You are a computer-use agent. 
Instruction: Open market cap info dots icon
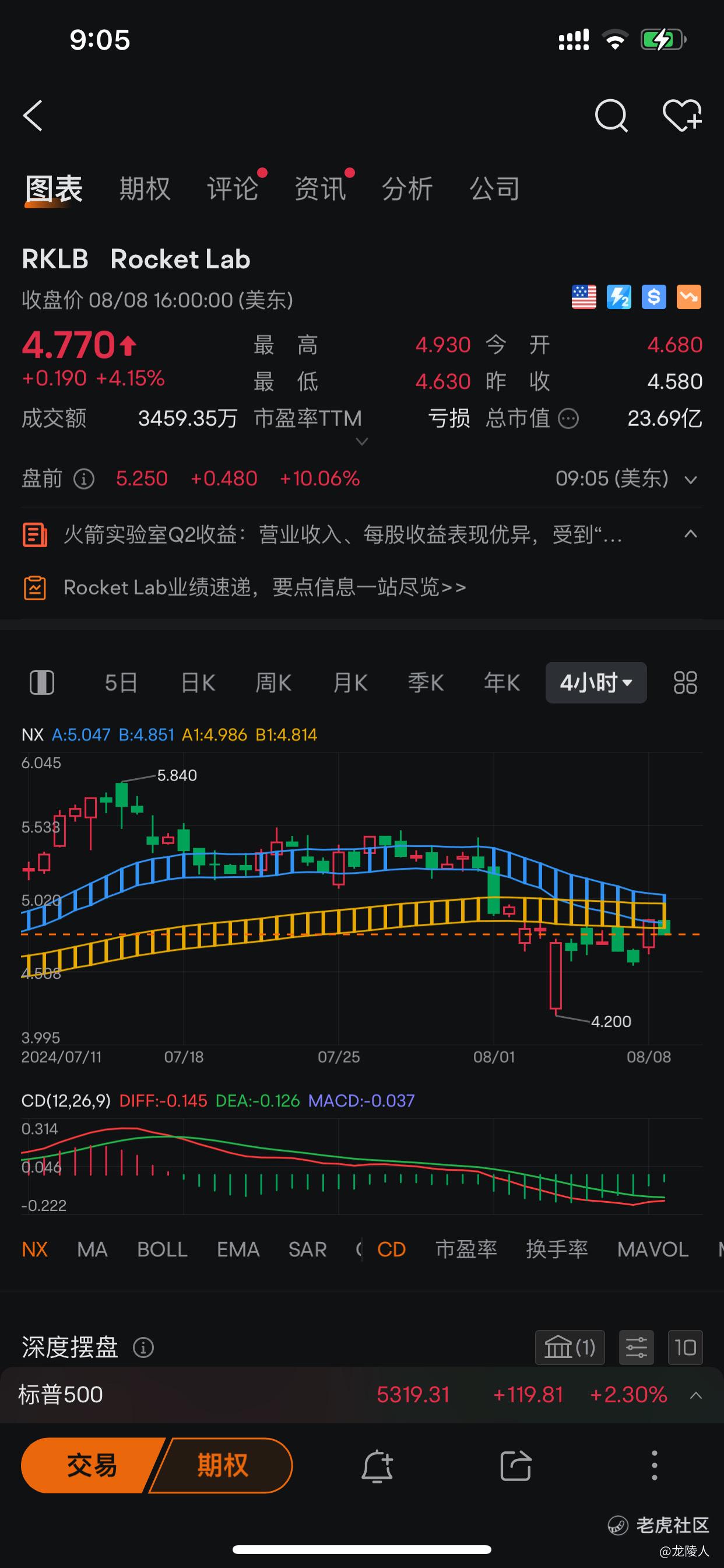point(568,419)
